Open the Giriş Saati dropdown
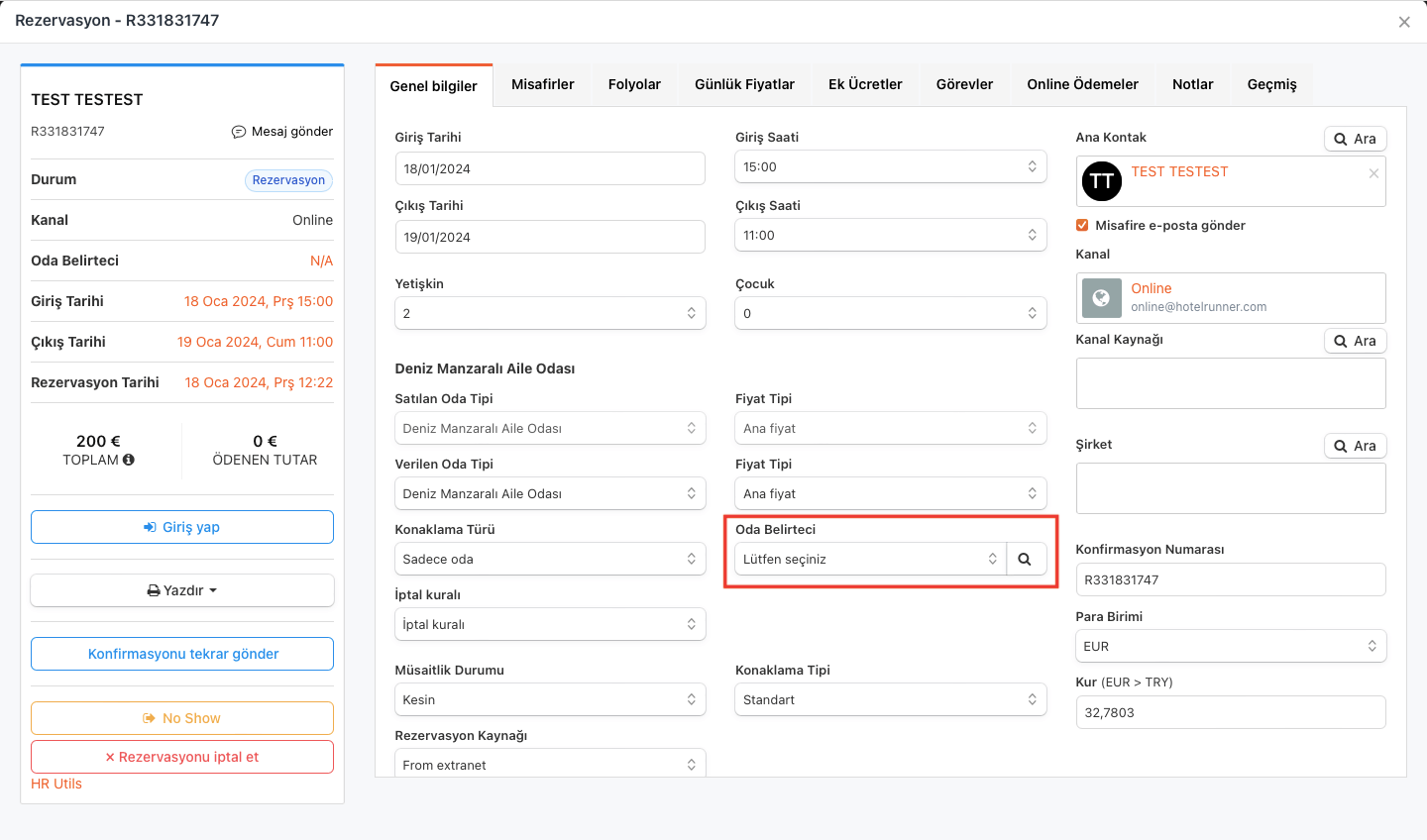The image size is (1427, 840). [x=889, y=167]
